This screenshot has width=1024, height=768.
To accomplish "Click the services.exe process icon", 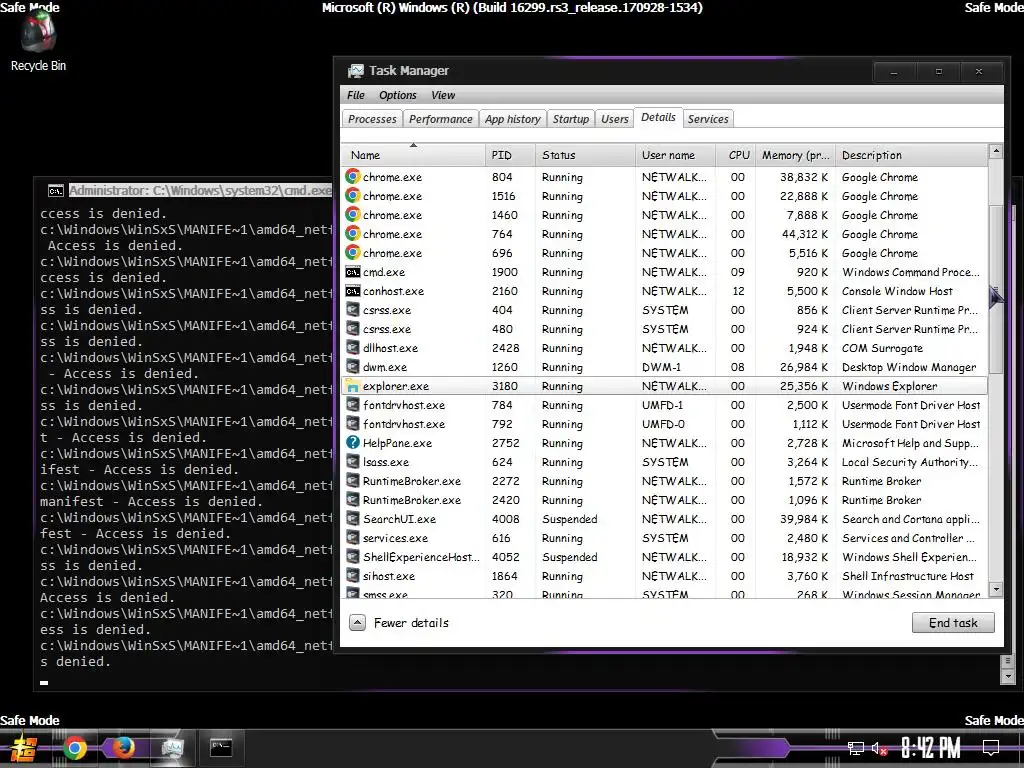I will (353, 537).
